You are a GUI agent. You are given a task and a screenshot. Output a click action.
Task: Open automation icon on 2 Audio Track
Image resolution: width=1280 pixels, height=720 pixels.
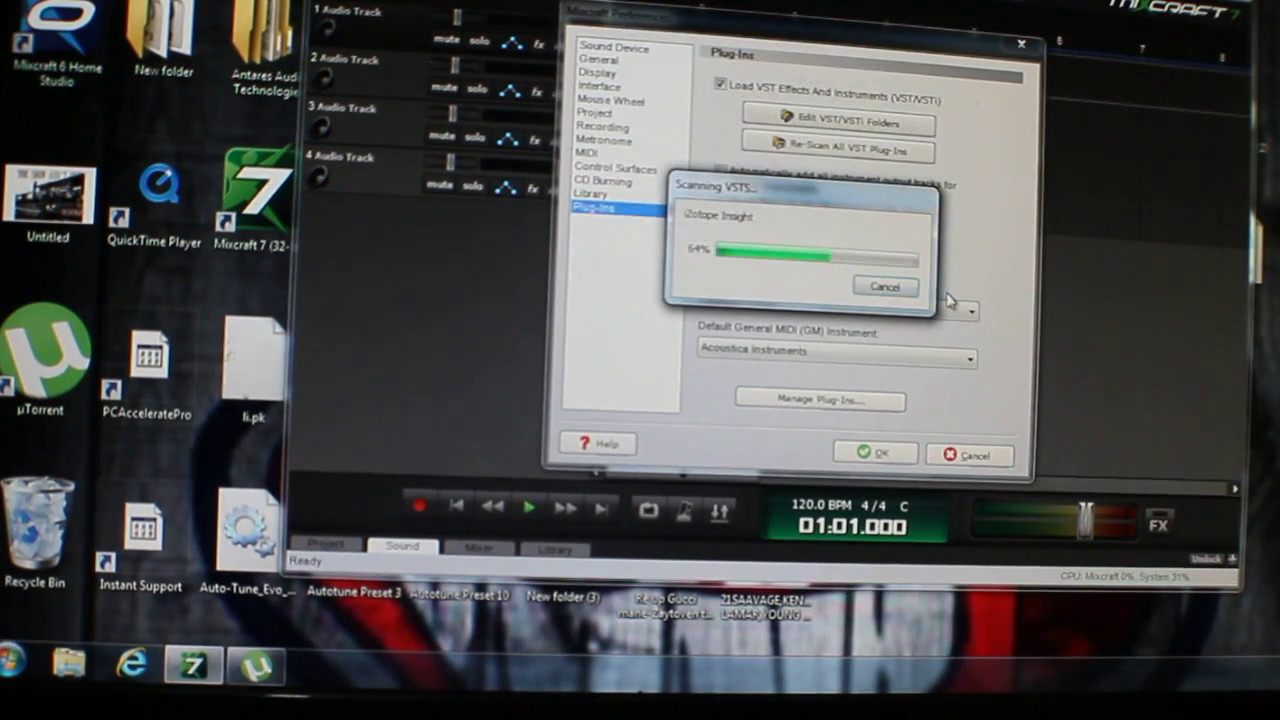tap(510, 91)
